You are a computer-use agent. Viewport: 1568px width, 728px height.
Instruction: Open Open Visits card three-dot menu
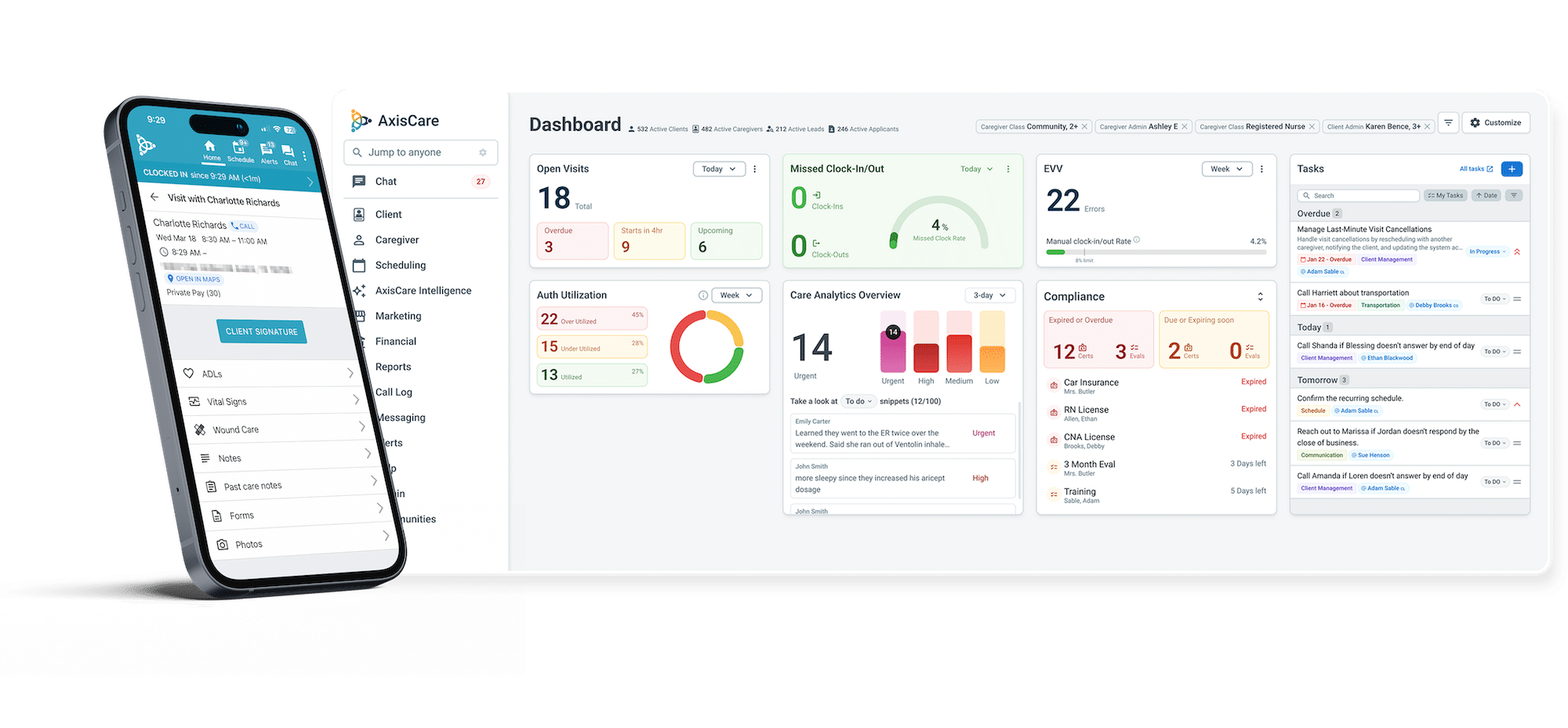[755, 169]
